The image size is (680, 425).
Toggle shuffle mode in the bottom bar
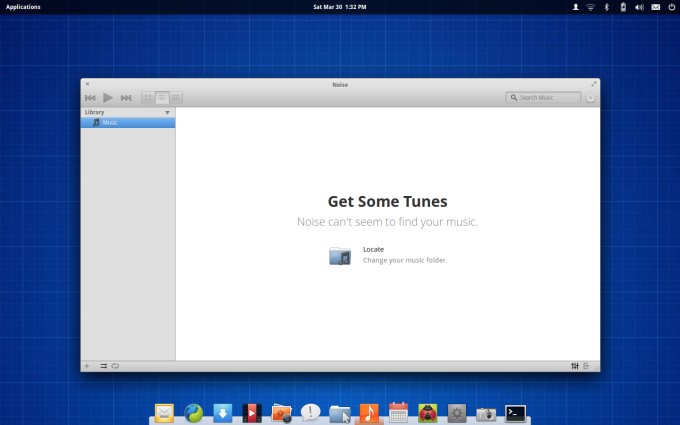click(x=103, y=366)
